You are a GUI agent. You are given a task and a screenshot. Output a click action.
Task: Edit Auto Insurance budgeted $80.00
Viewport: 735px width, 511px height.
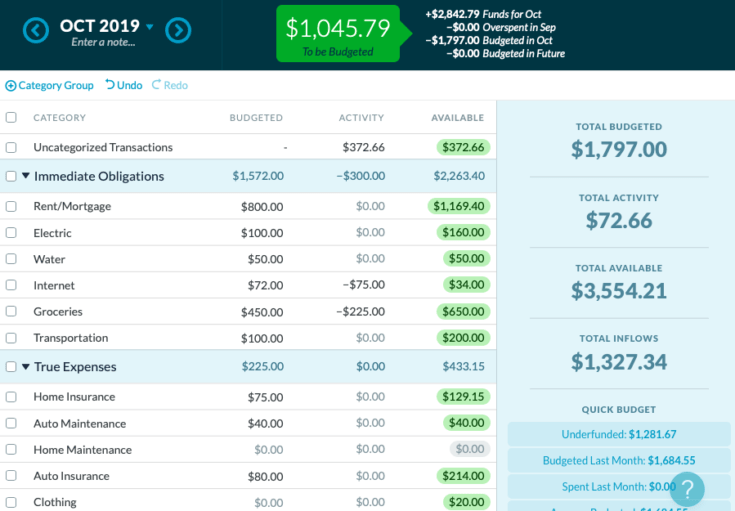click(265, 476)
